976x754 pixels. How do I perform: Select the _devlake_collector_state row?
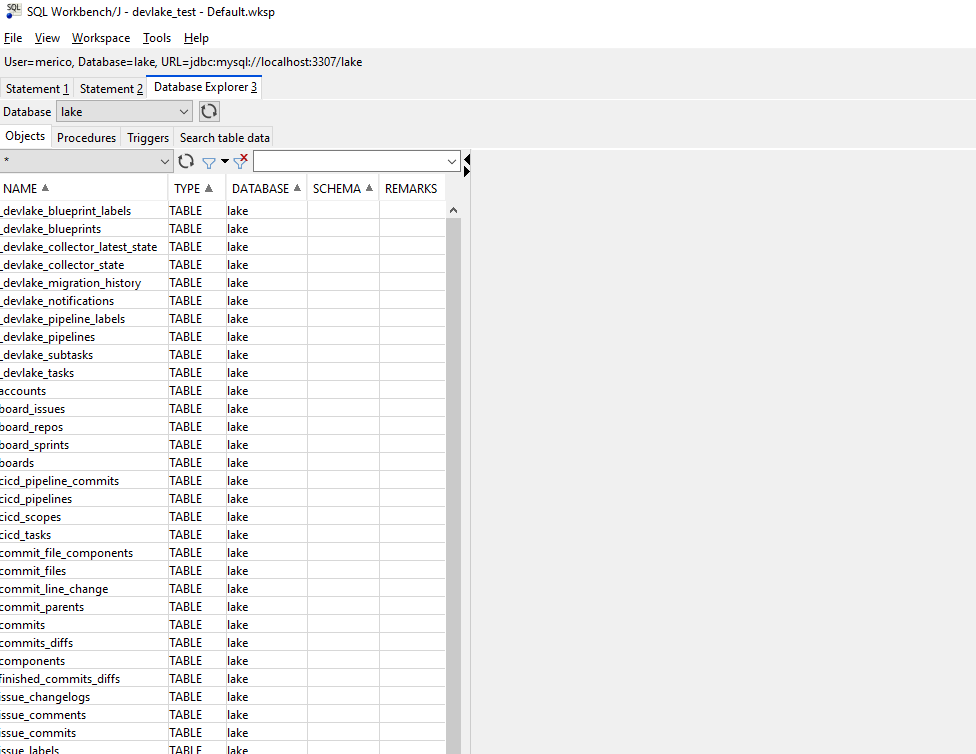tap(222, 265)
